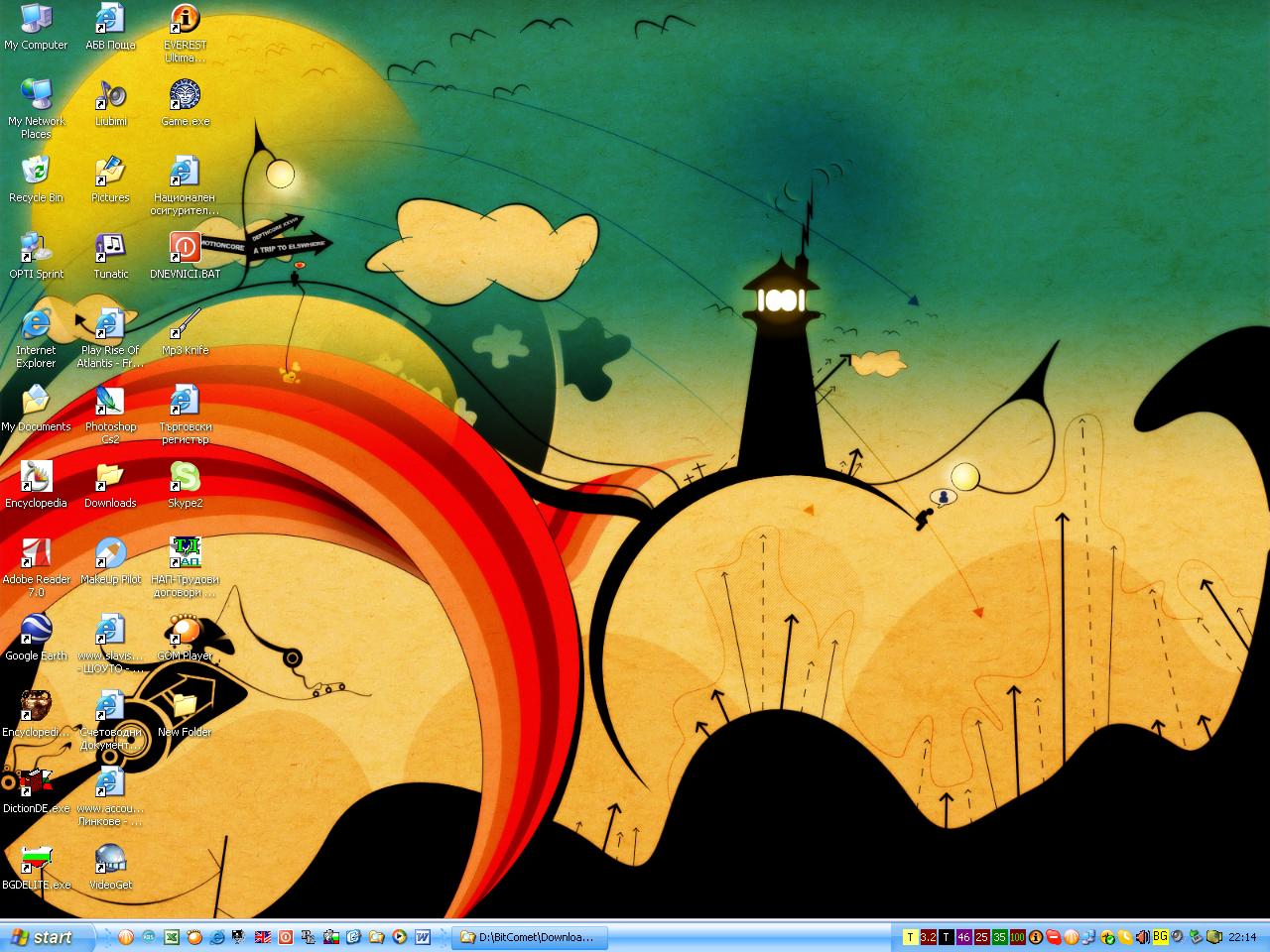Viewport: 1270px width, 952px height.
Task: Open the Skype2 desktop icon
Action: pos(185,486)
